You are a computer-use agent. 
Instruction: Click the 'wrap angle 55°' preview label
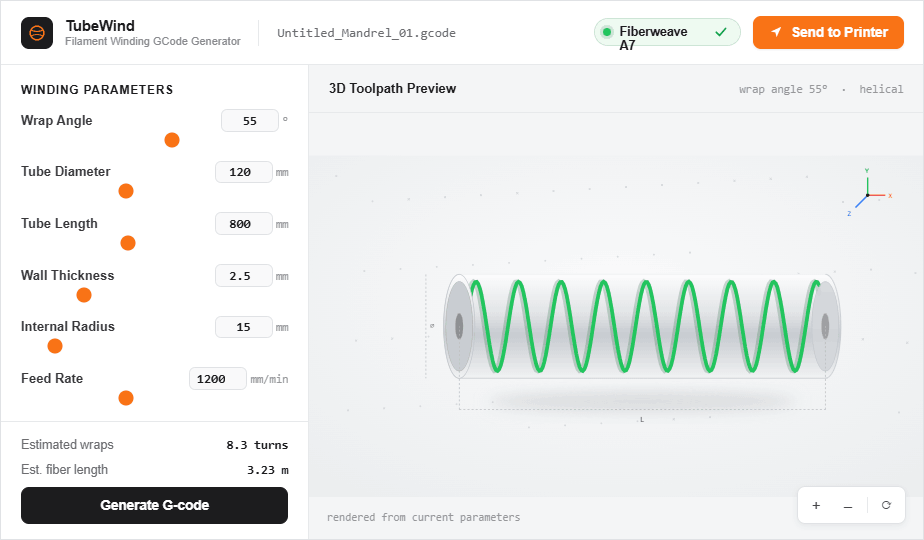tap(783, 89)
